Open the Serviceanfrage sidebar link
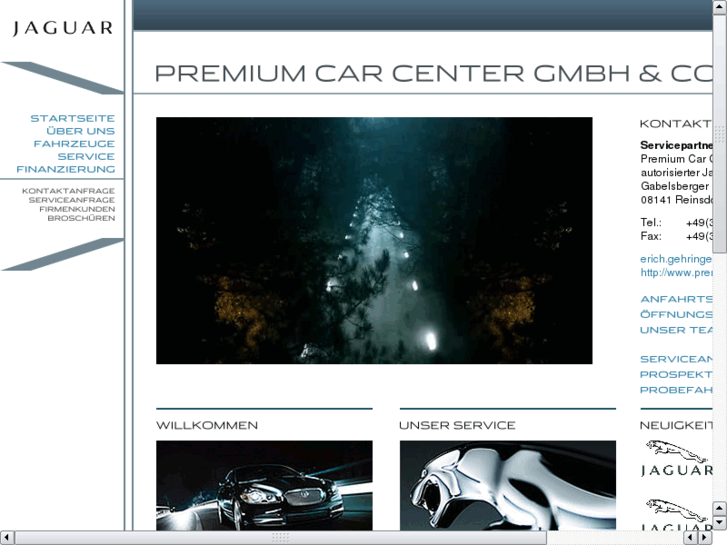Image resolution: width=727 pixels, height=545 pixels. pyautogui.click(x=71, y=200)
